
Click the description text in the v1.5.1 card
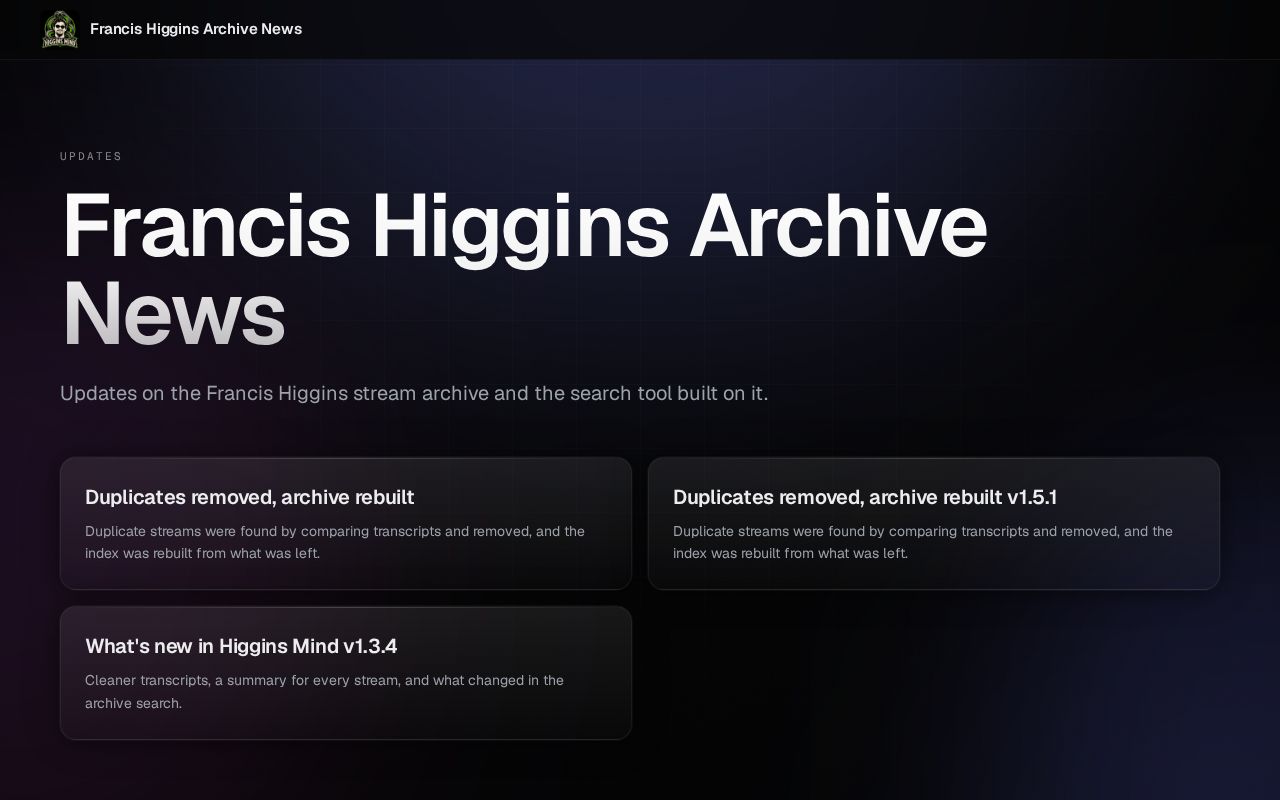point(923,542)
